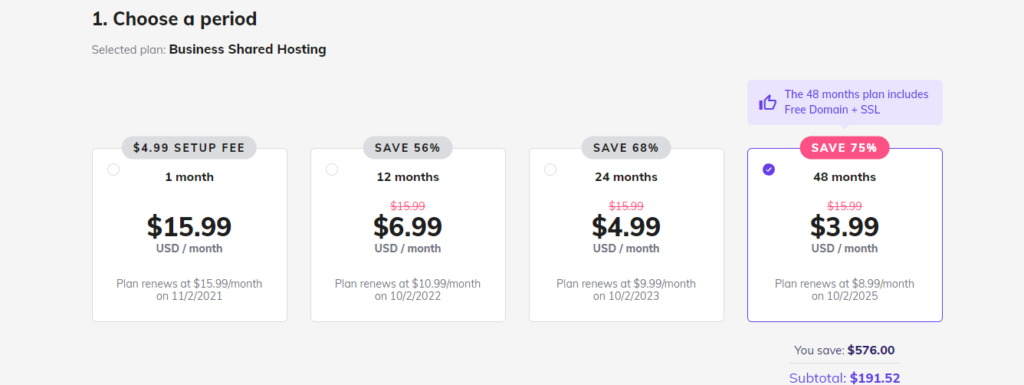Choose the $4.99 per month price
The image size is (1024, 385).
tap(626, 226)
